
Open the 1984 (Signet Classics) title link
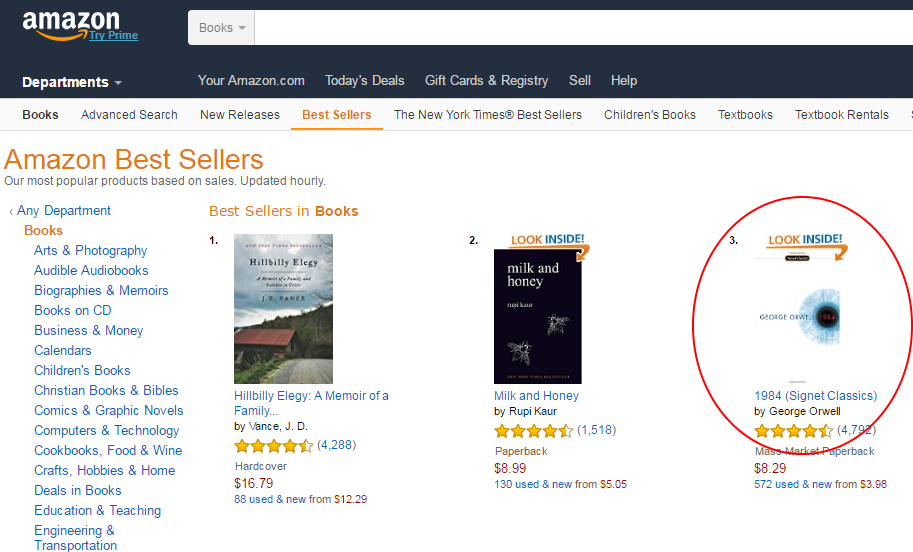pos(815,396)
